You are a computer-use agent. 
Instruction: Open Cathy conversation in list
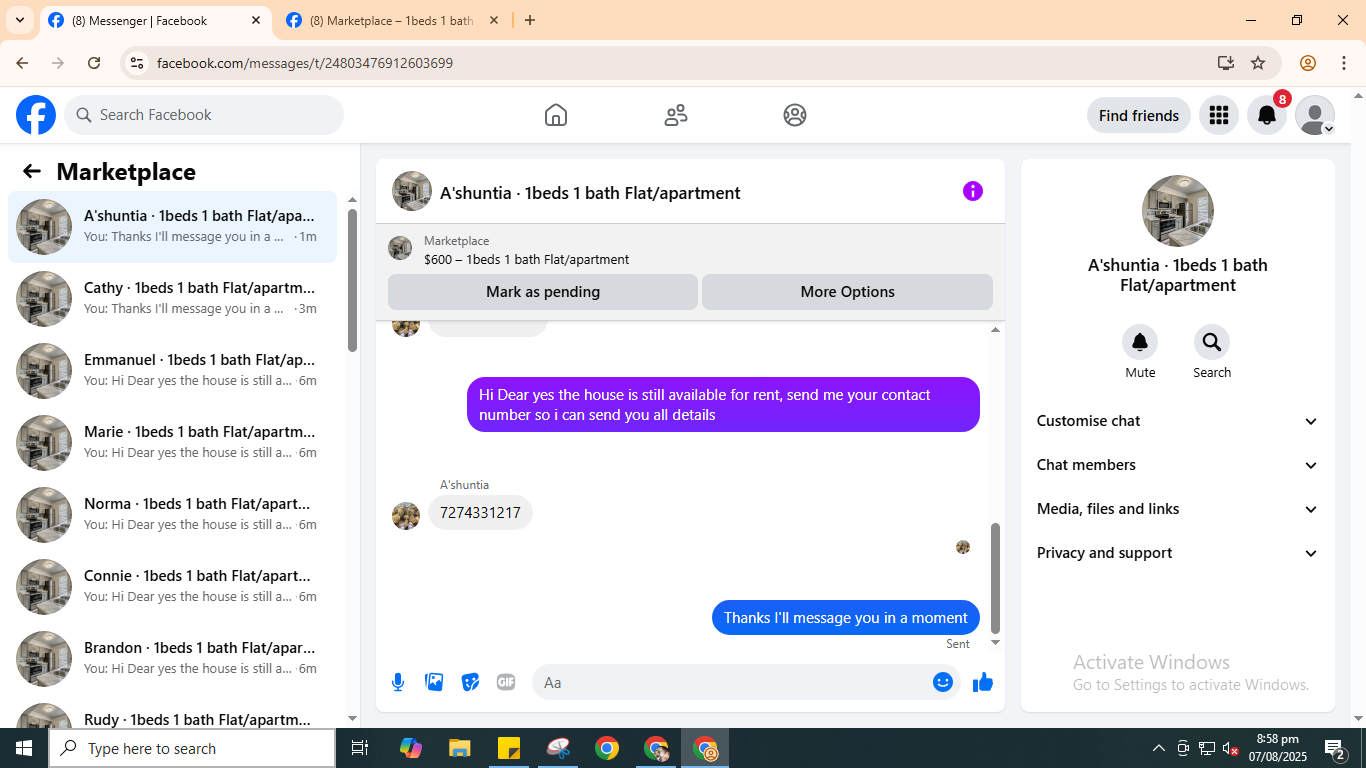pyautogui.click(x=173, y=299)
